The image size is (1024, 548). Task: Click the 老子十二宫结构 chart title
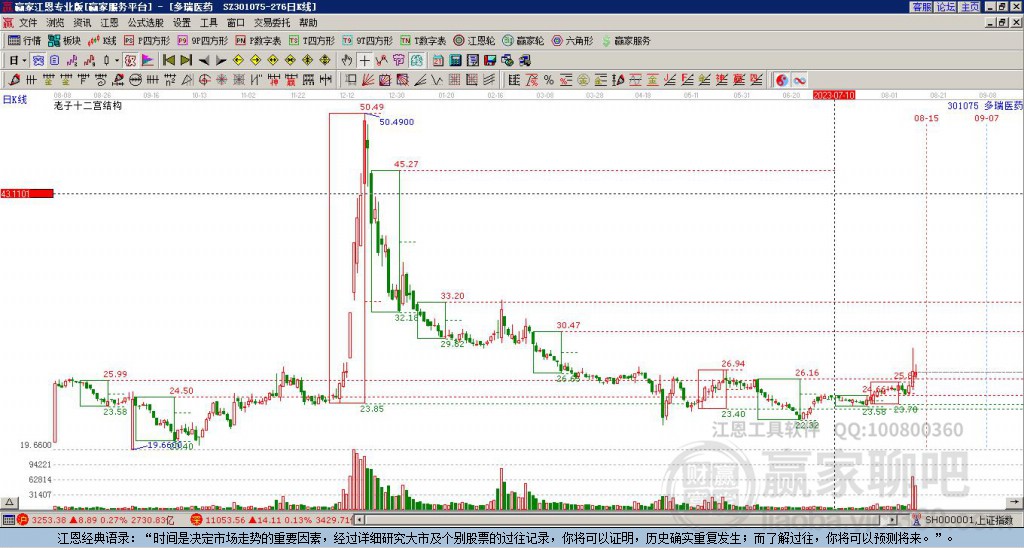tap(88, 106)
